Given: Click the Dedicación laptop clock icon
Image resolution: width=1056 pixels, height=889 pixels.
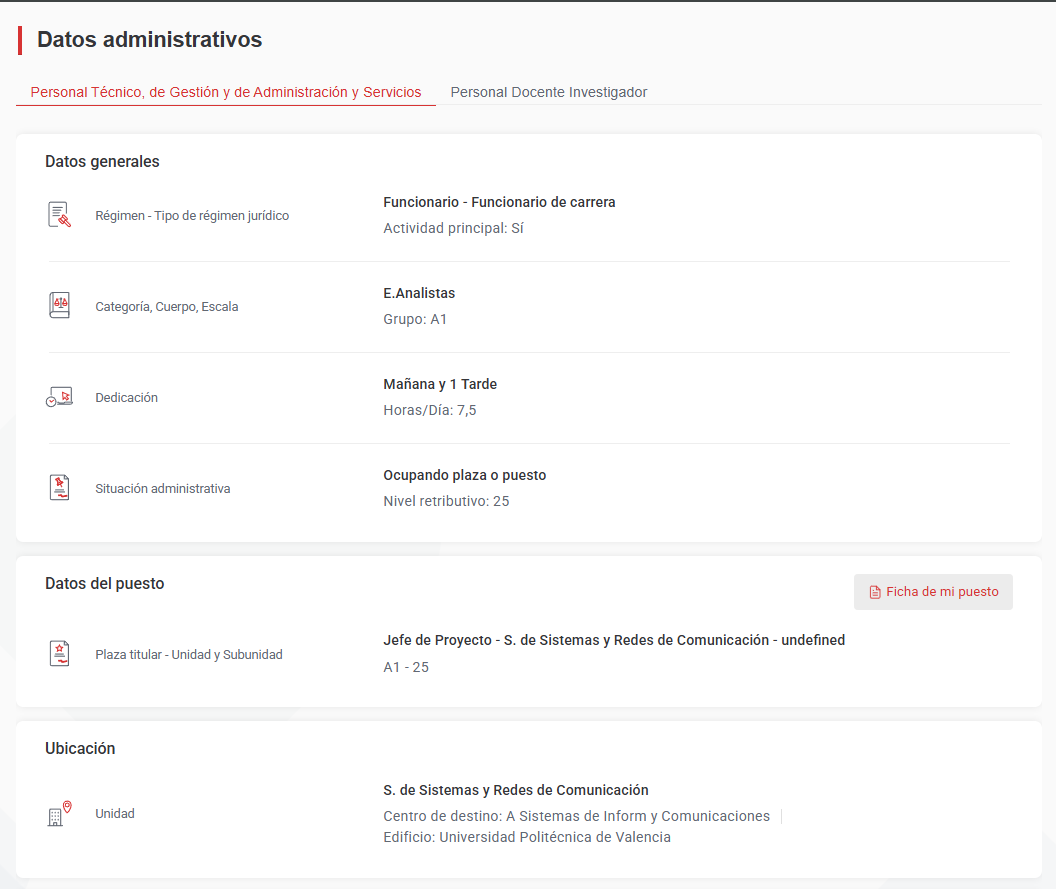Looking at the screenshot, I should pyautogui.click(x=59, y=397).
